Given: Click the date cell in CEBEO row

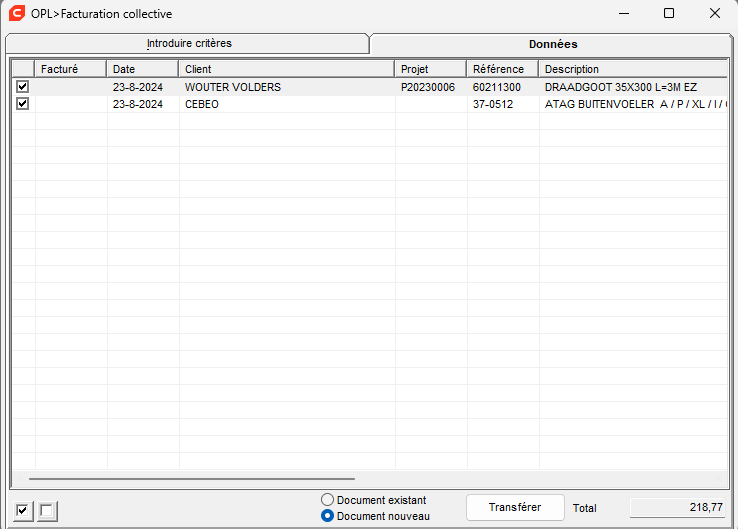Looking at the screenshot, I should pyautogui.click(x=143, y=104).
